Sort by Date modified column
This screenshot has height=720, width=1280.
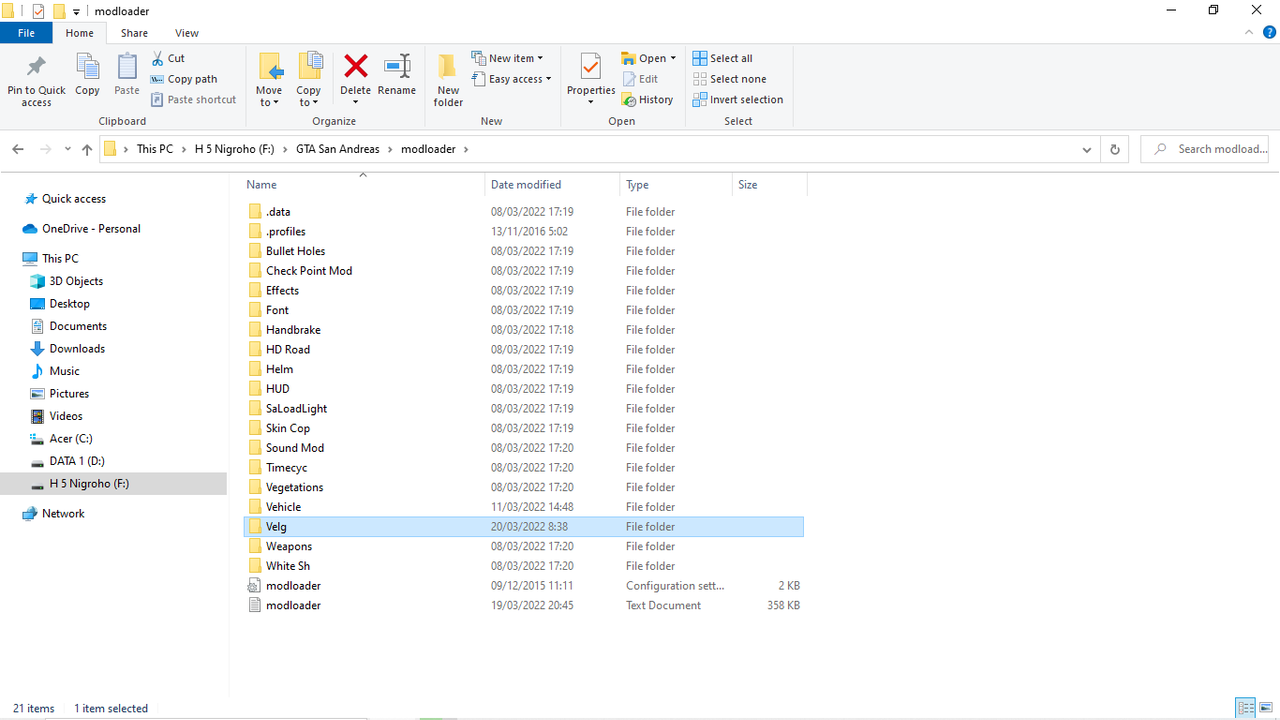click(552, 185)
